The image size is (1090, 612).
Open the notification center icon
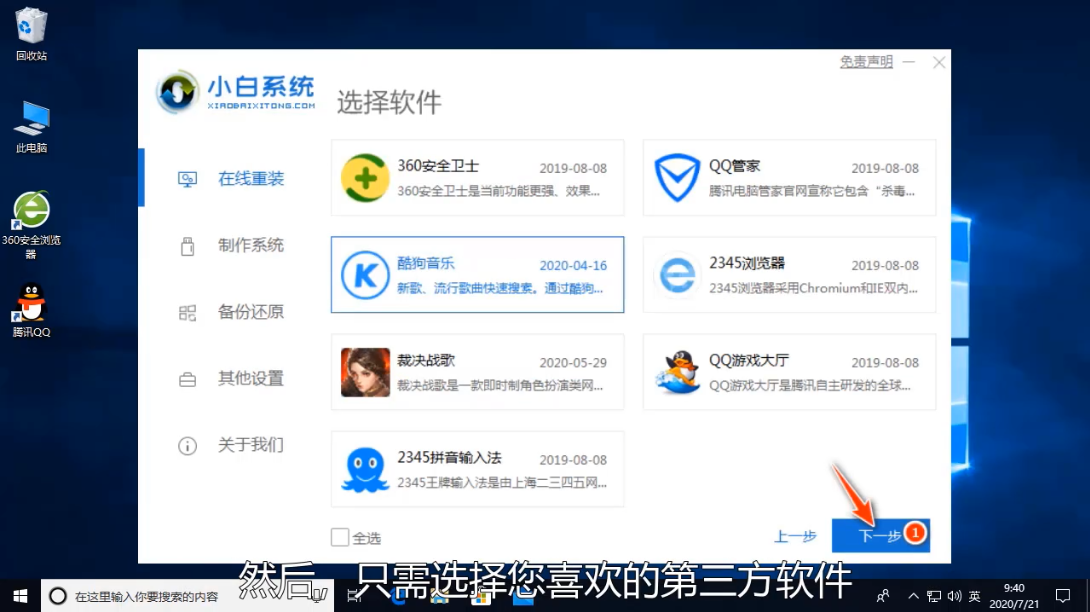(x=1063, y=596)
